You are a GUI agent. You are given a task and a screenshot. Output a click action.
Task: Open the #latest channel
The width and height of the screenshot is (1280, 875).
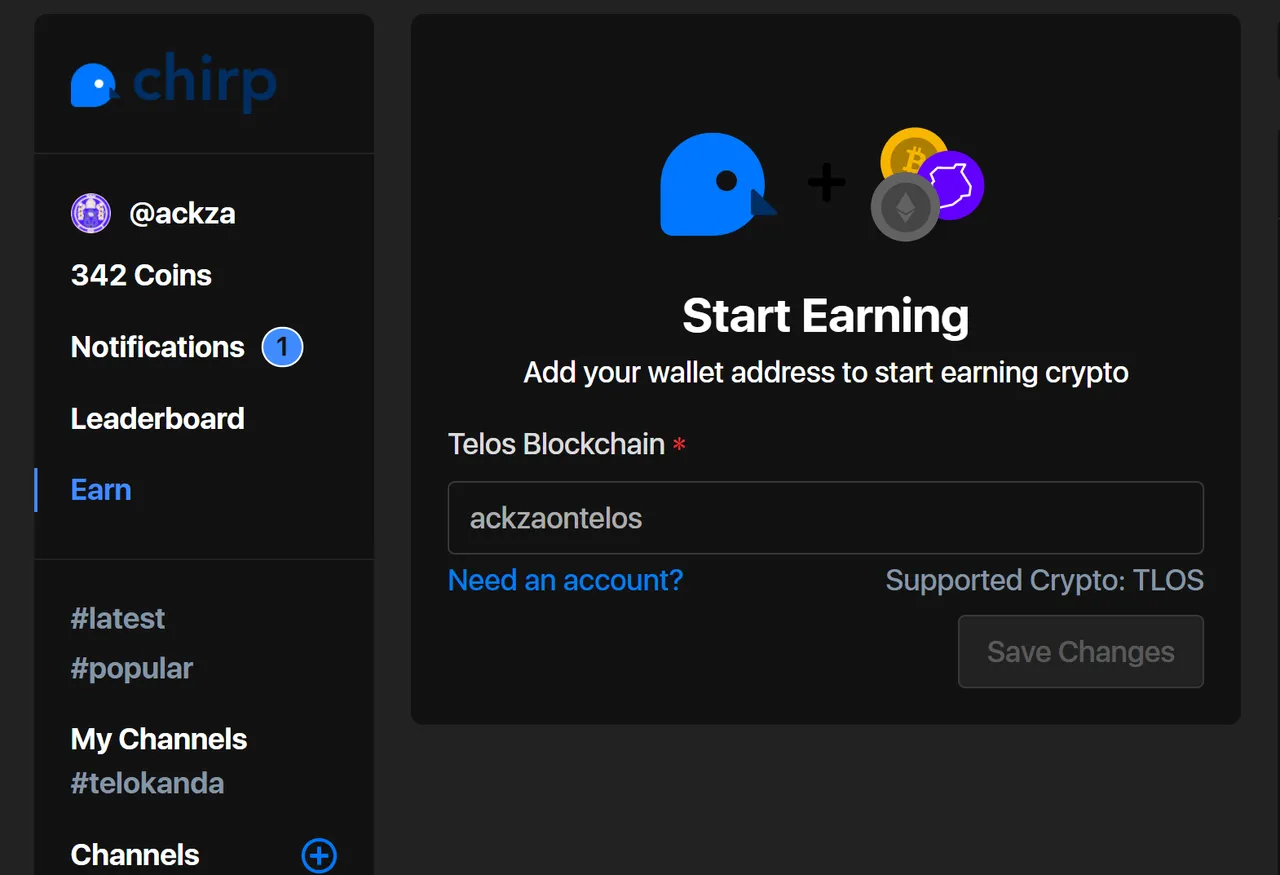[118, 619]
